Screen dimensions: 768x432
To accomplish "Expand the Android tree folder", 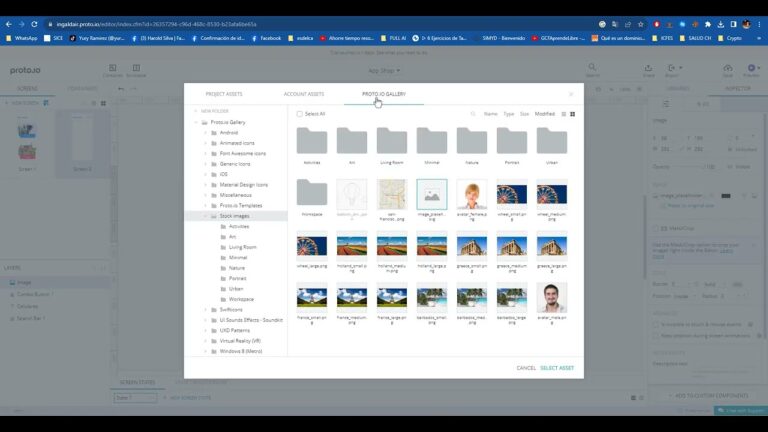I will 205,132.
